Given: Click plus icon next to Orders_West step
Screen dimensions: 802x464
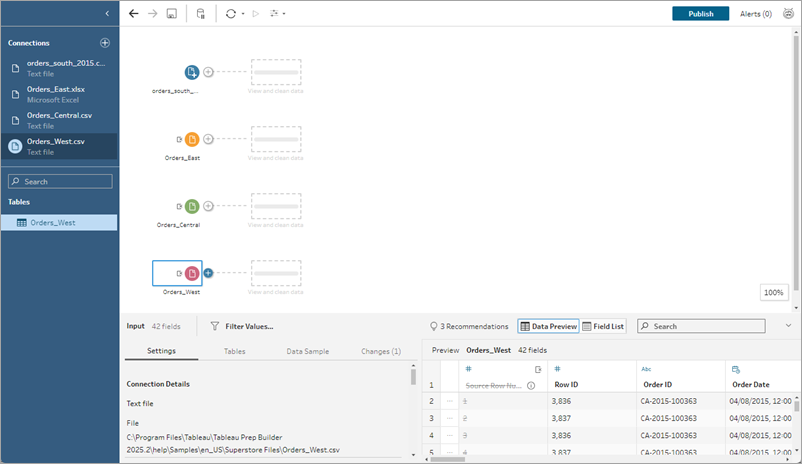Looking at the screenshot, I should point(208,273).
